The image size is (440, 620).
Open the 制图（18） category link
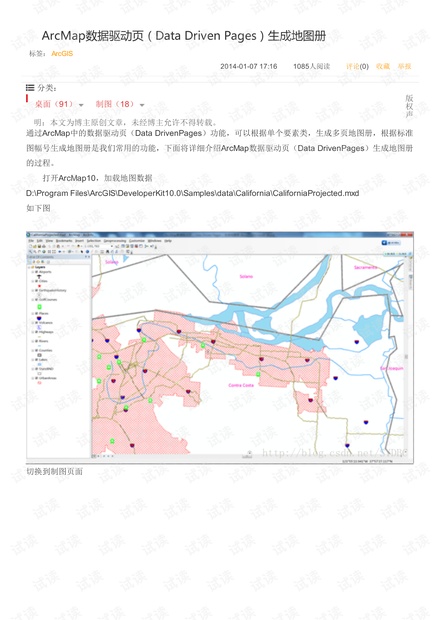pos(115,104)
